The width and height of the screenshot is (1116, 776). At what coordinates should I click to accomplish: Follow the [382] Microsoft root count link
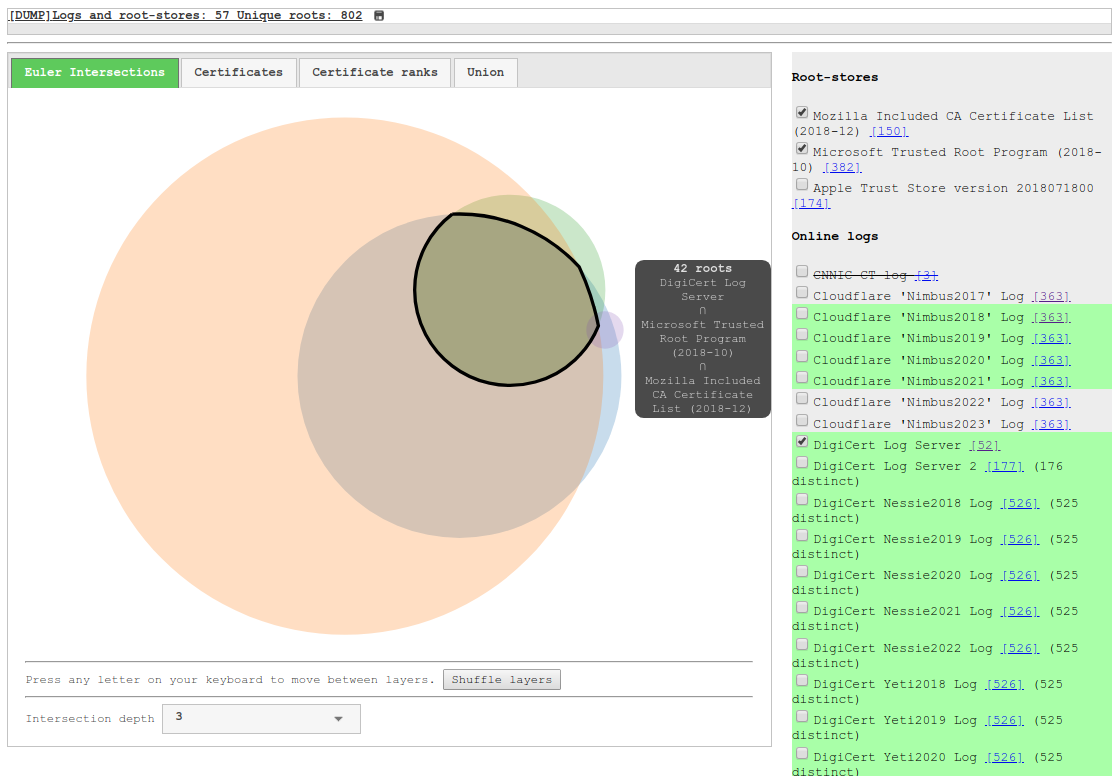click(x=842, y=168)
